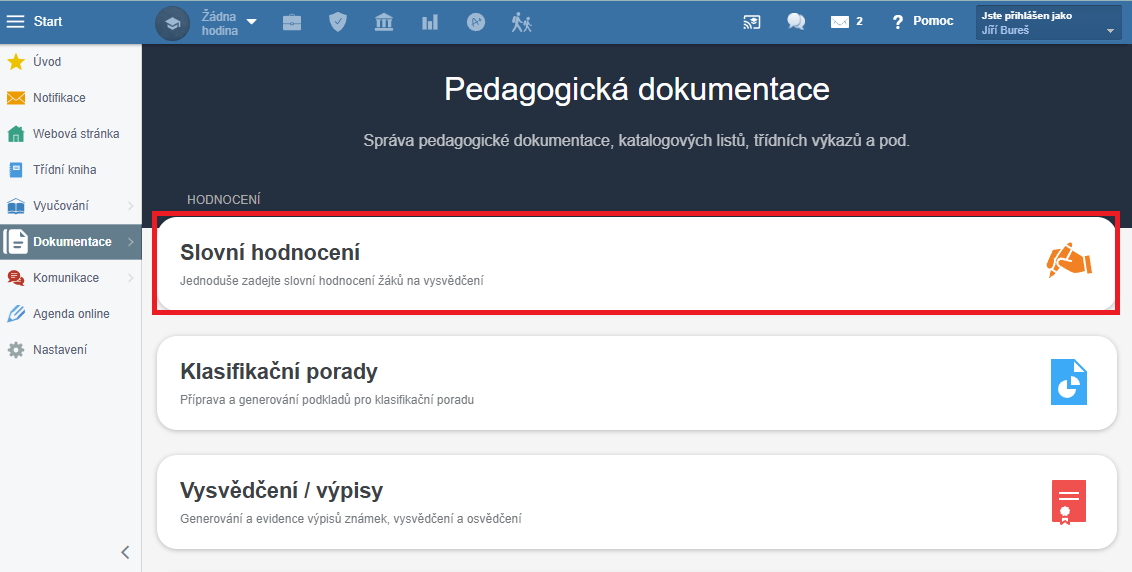
Task: Open the Vysvědčení / výpisy card
Action: click(637, 502)
